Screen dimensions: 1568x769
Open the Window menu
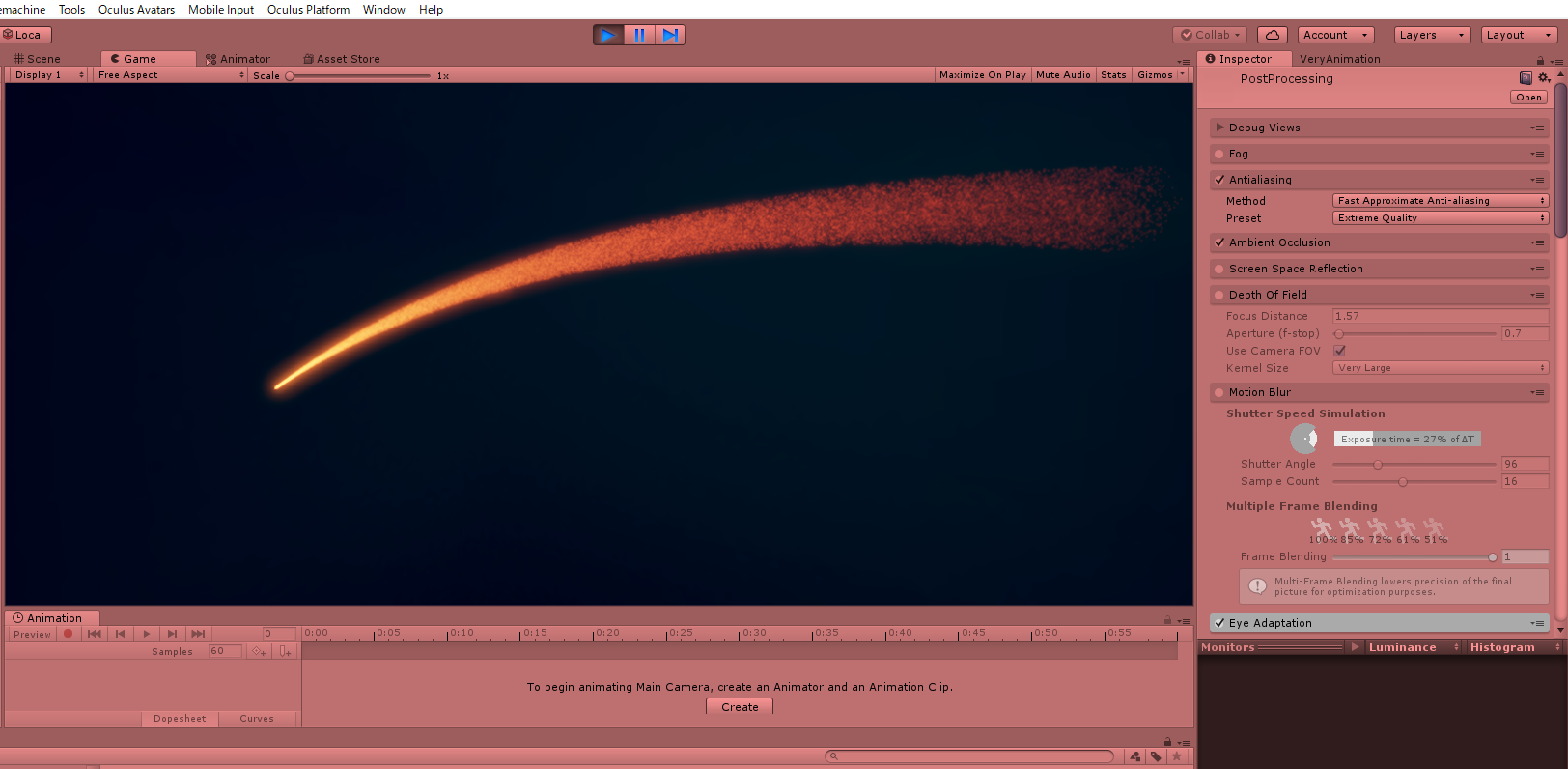click(x=383, y=10)
